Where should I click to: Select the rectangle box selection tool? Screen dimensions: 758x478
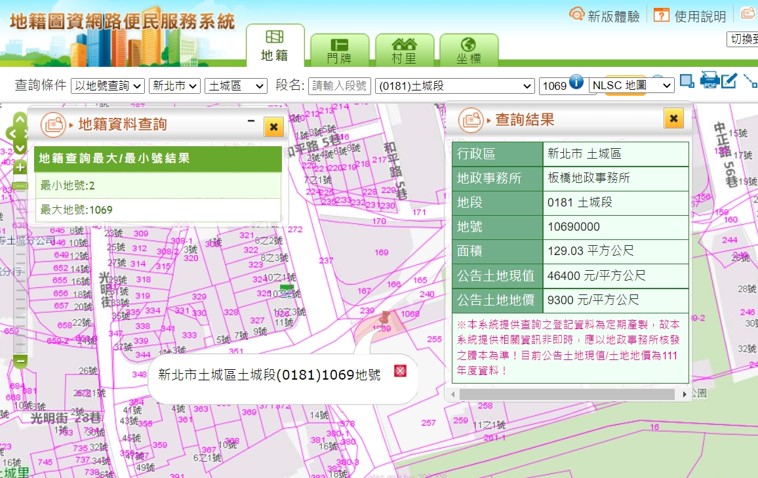[x=687, y=80]
